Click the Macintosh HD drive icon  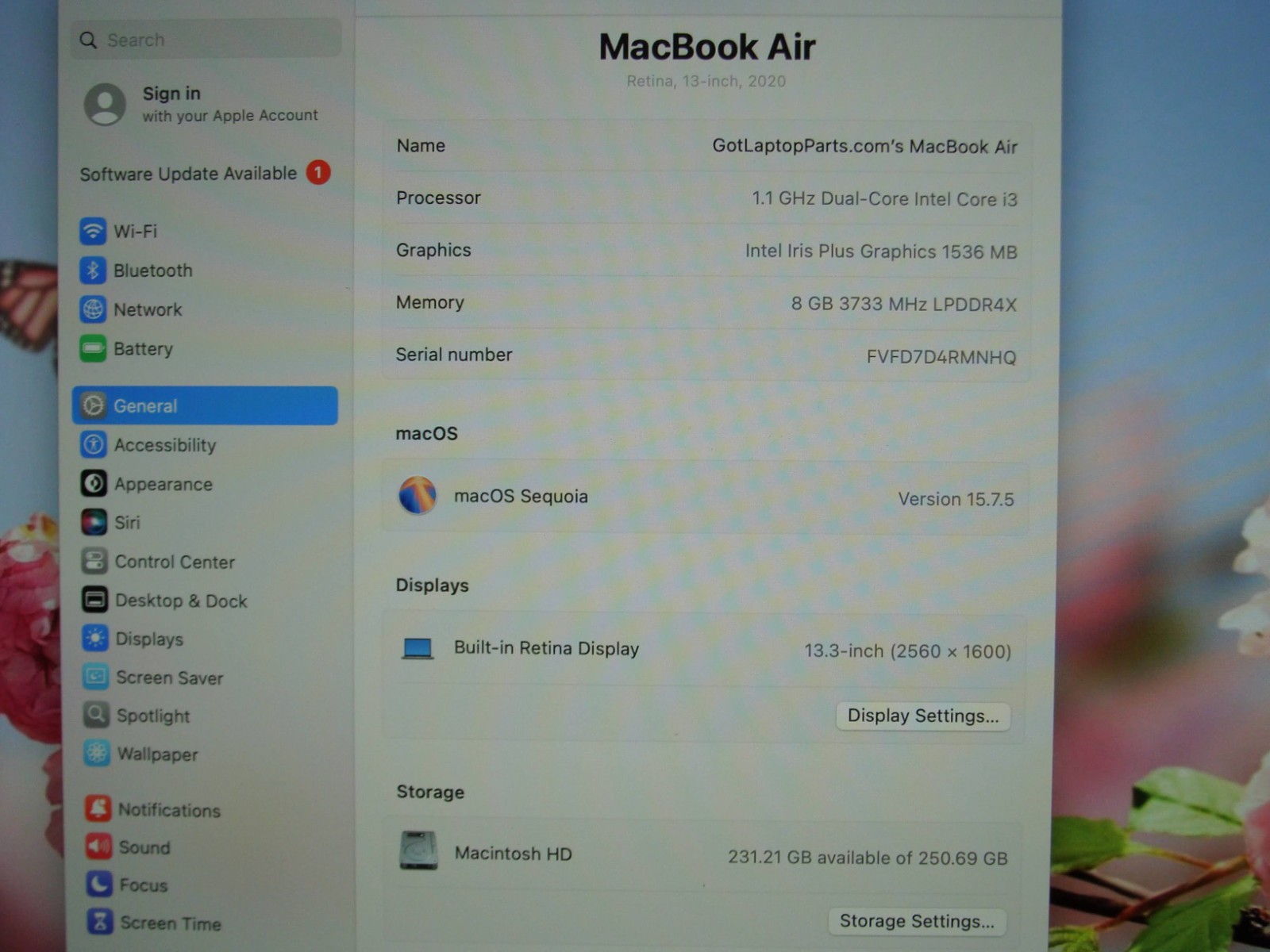(x=418, y=850)
